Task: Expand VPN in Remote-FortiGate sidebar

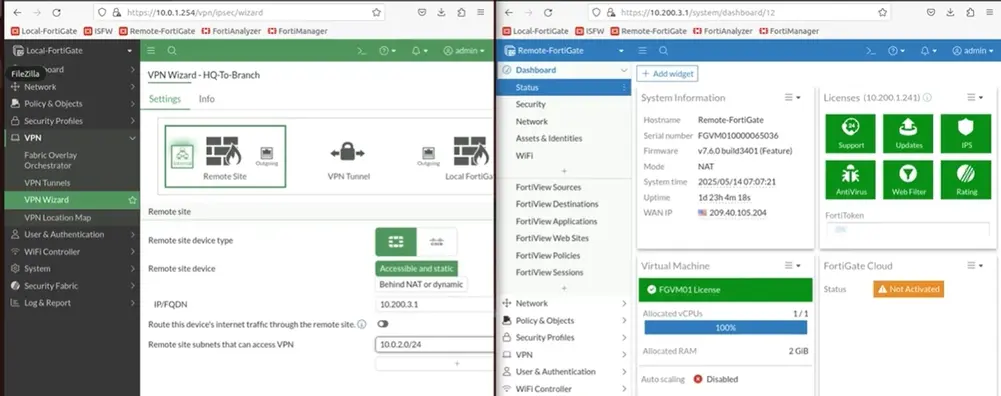Action: click(624, 354)
